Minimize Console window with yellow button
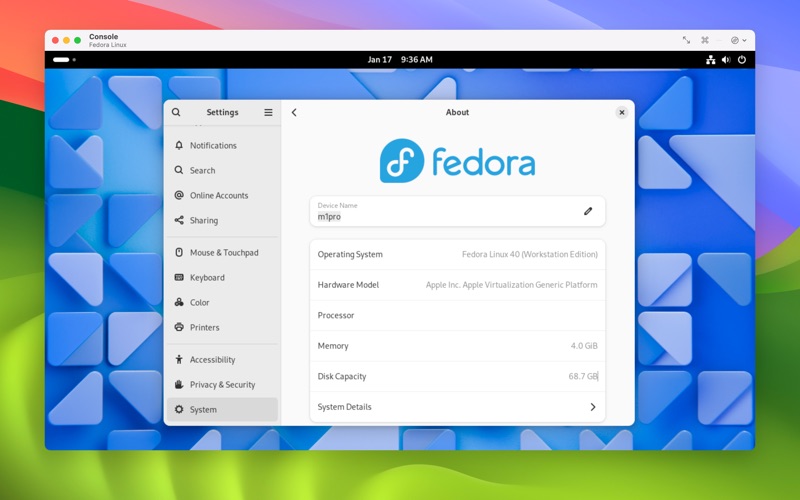800x500 pixels. click(66, 40)
